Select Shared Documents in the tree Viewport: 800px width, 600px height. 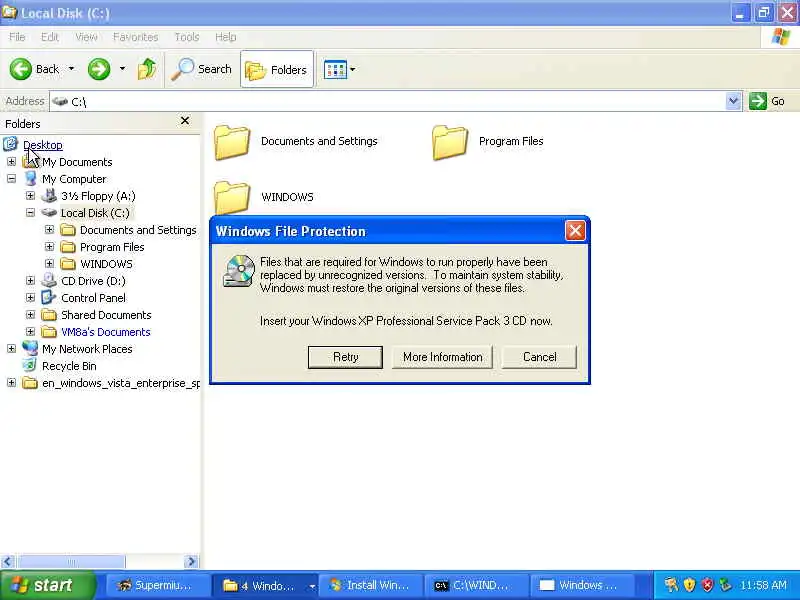(106, 315)
